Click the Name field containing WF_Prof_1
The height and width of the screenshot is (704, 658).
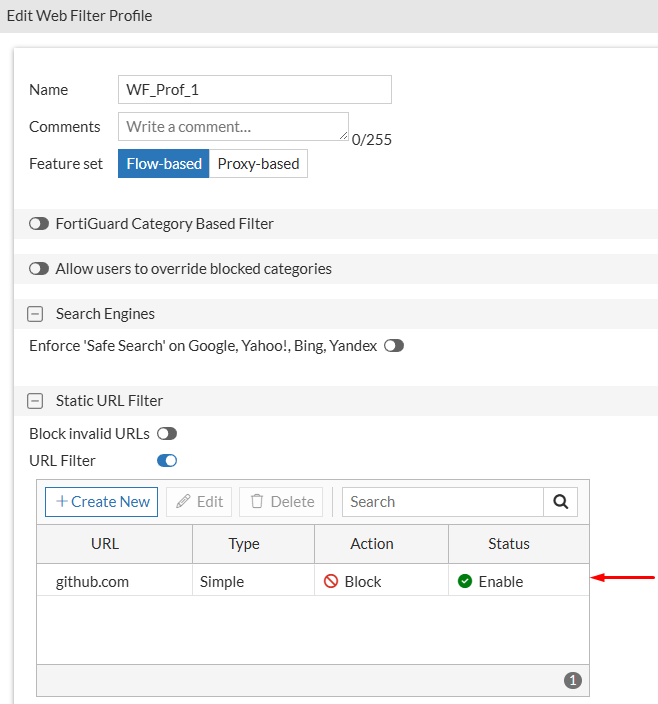[254, 90]
